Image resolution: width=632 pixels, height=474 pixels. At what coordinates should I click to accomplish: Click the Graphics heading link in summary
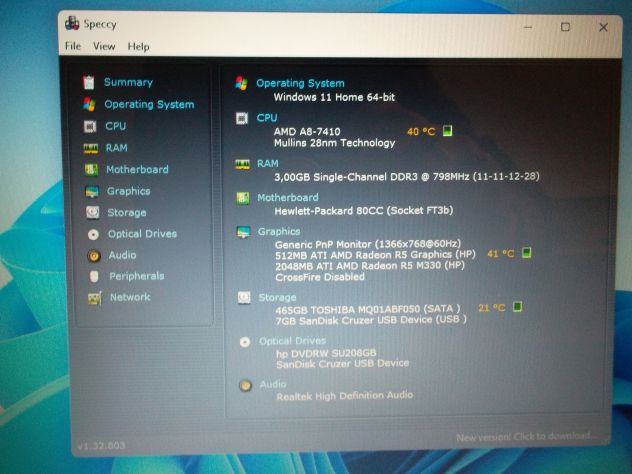[279, 231]
